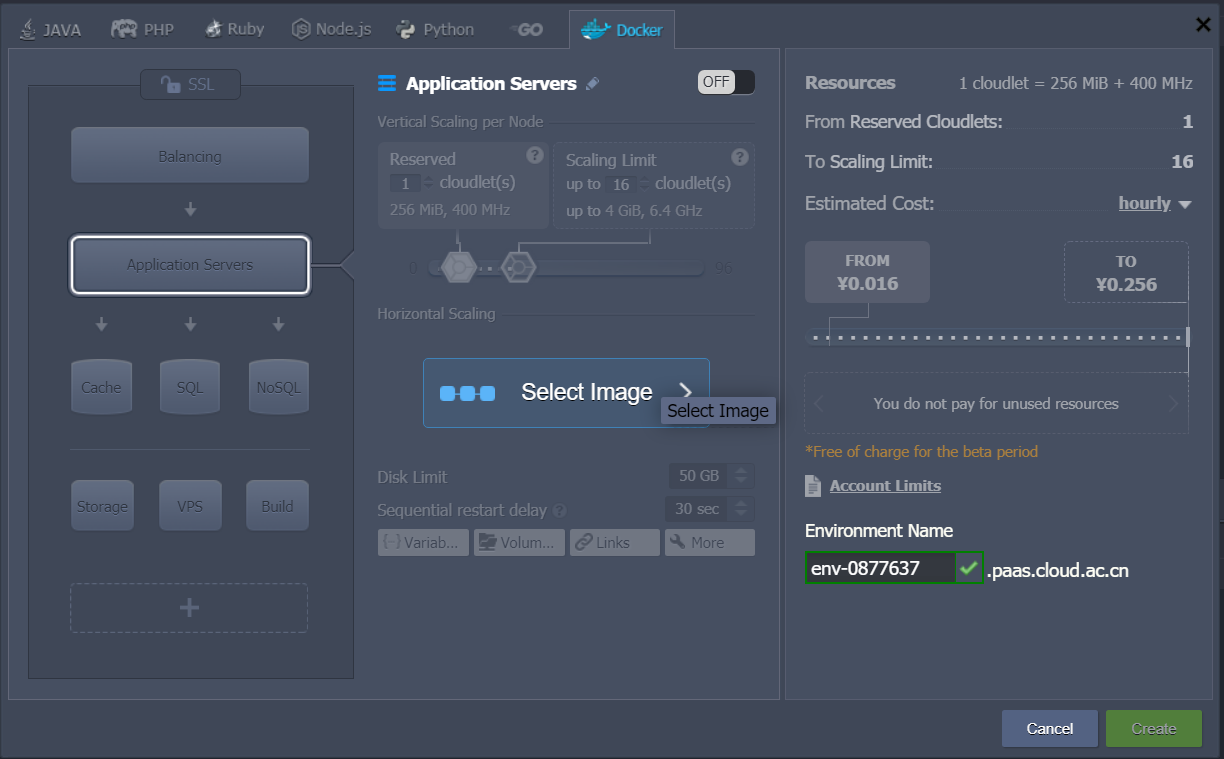The width and height of the screenshot is (1224, 759).
Task: Click the reserved cloudlets slider handle
Action: (457, 267)
